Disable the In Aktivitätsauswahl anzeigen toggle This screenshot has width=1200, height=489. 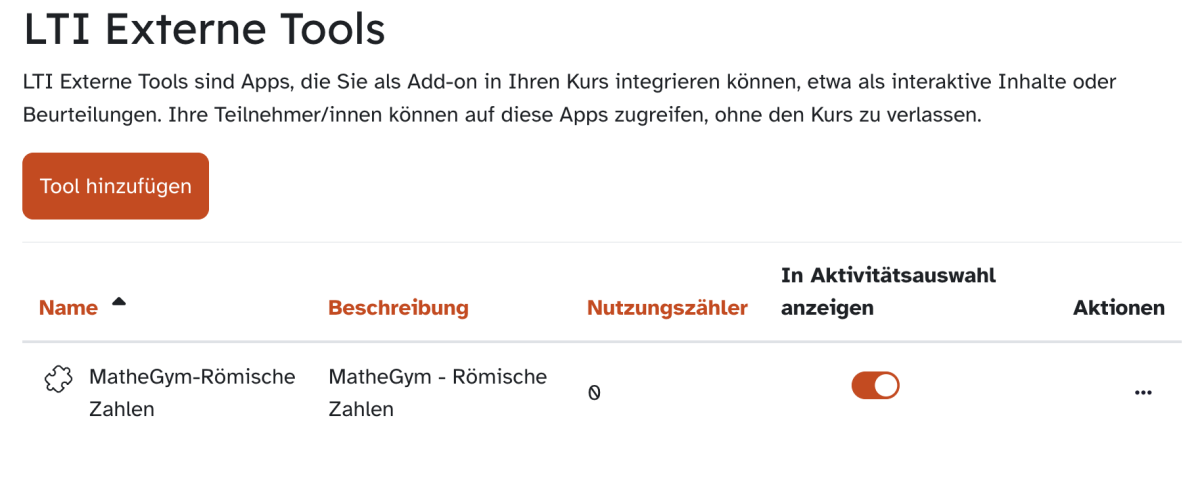tap(875, 385)
